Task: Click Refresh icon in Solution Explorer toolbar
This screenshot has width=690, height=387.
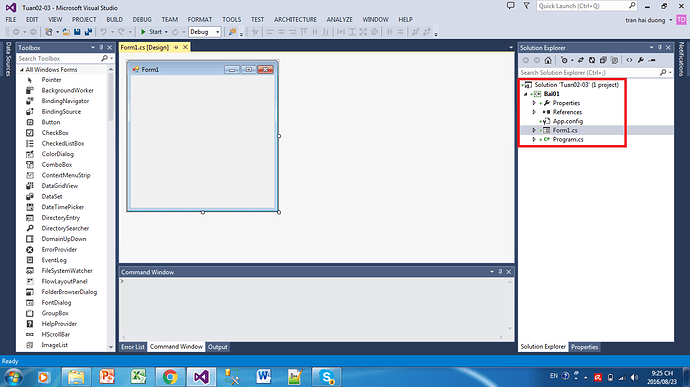Action: [592, 60]
